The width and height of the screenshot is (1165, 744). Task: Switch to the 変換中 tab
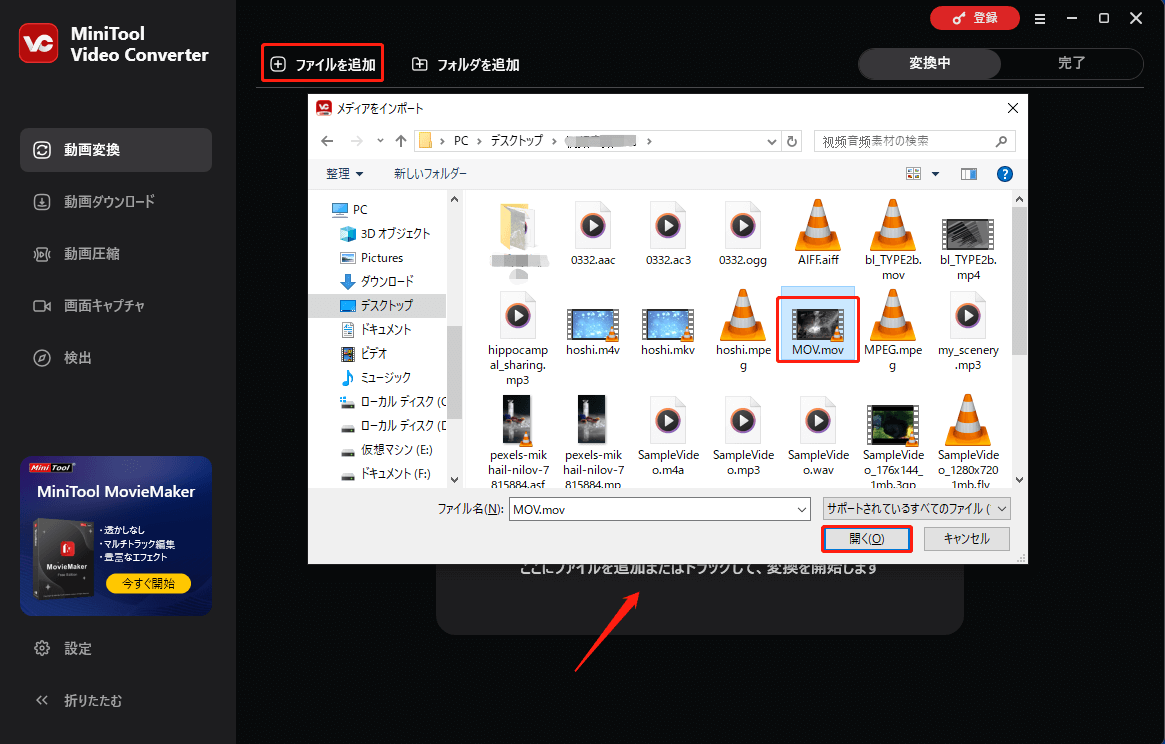(929, 63)
